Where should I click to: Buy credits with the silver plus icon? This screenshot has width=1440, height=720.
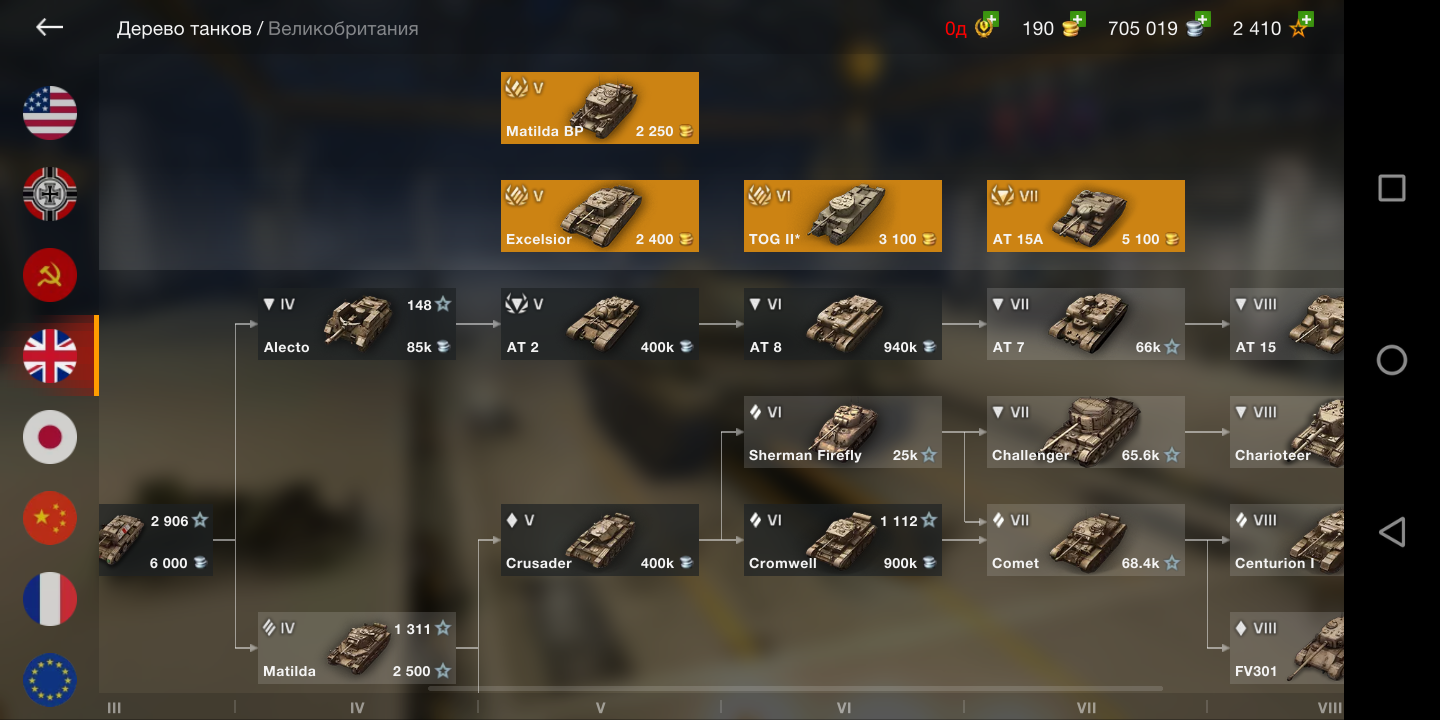coord(1198,26)
